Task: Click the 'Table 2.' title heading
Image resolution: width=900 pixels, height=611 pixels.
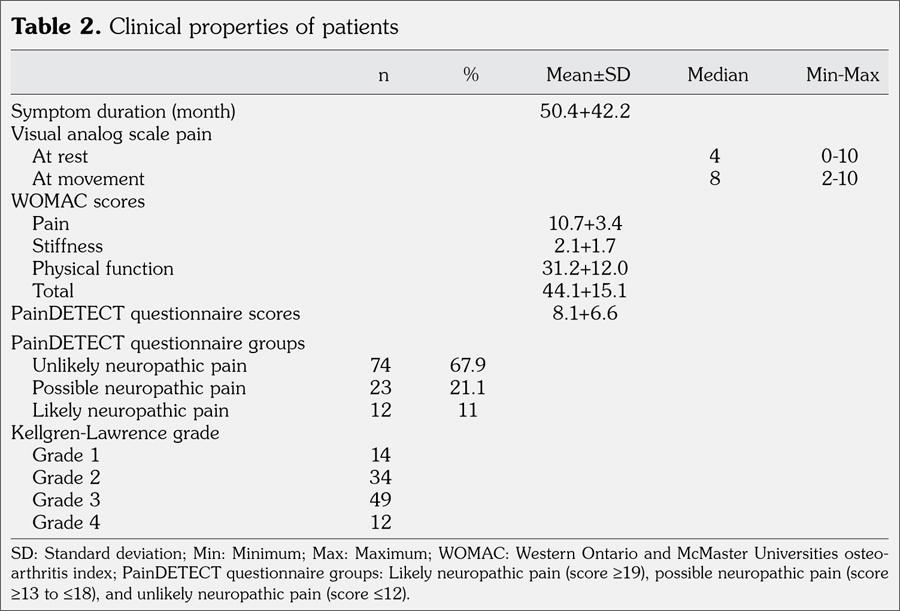Action: point(56,27)
